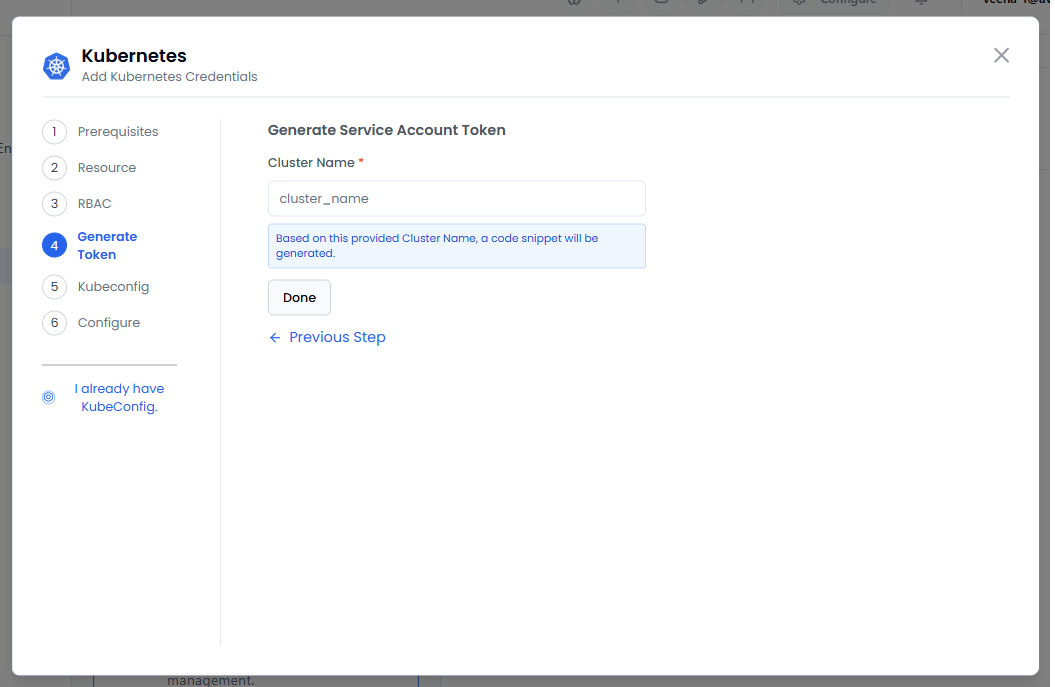Focus the Cluster Name input field
The height and width of the screenshot is (687, 1055).
[456, 199]
